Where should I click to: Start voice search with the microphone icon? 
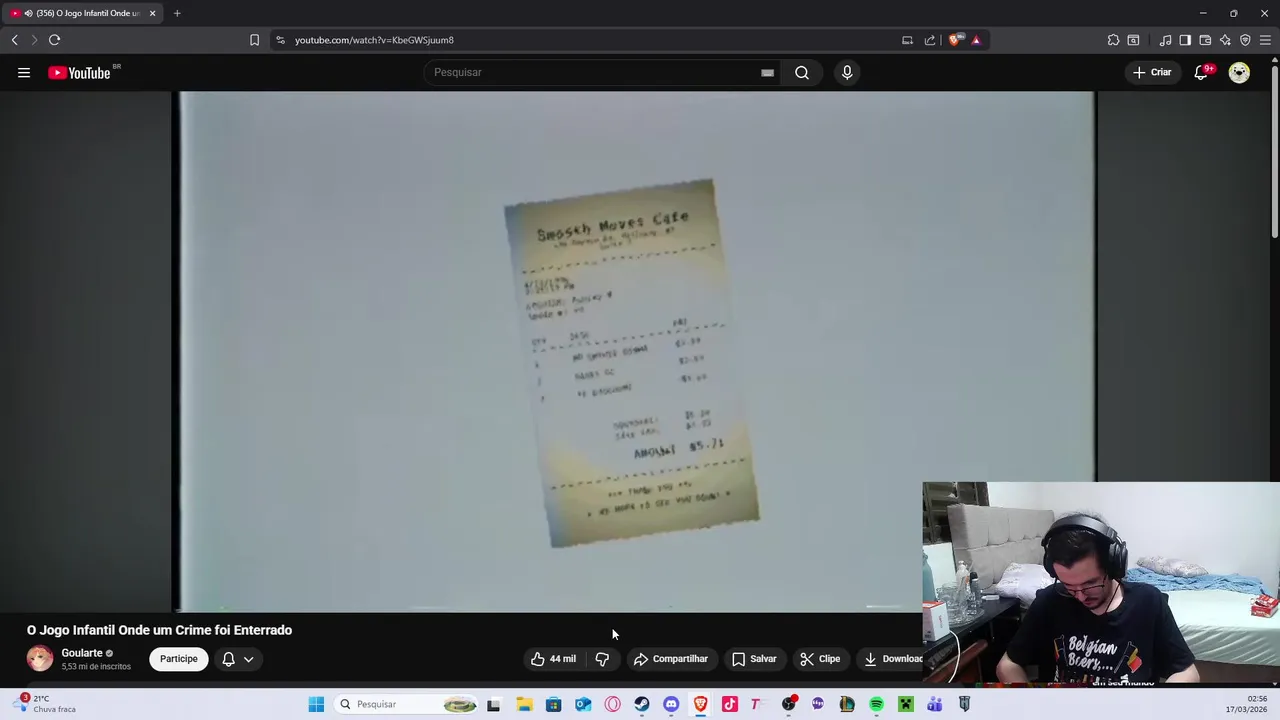pos(847,72)
